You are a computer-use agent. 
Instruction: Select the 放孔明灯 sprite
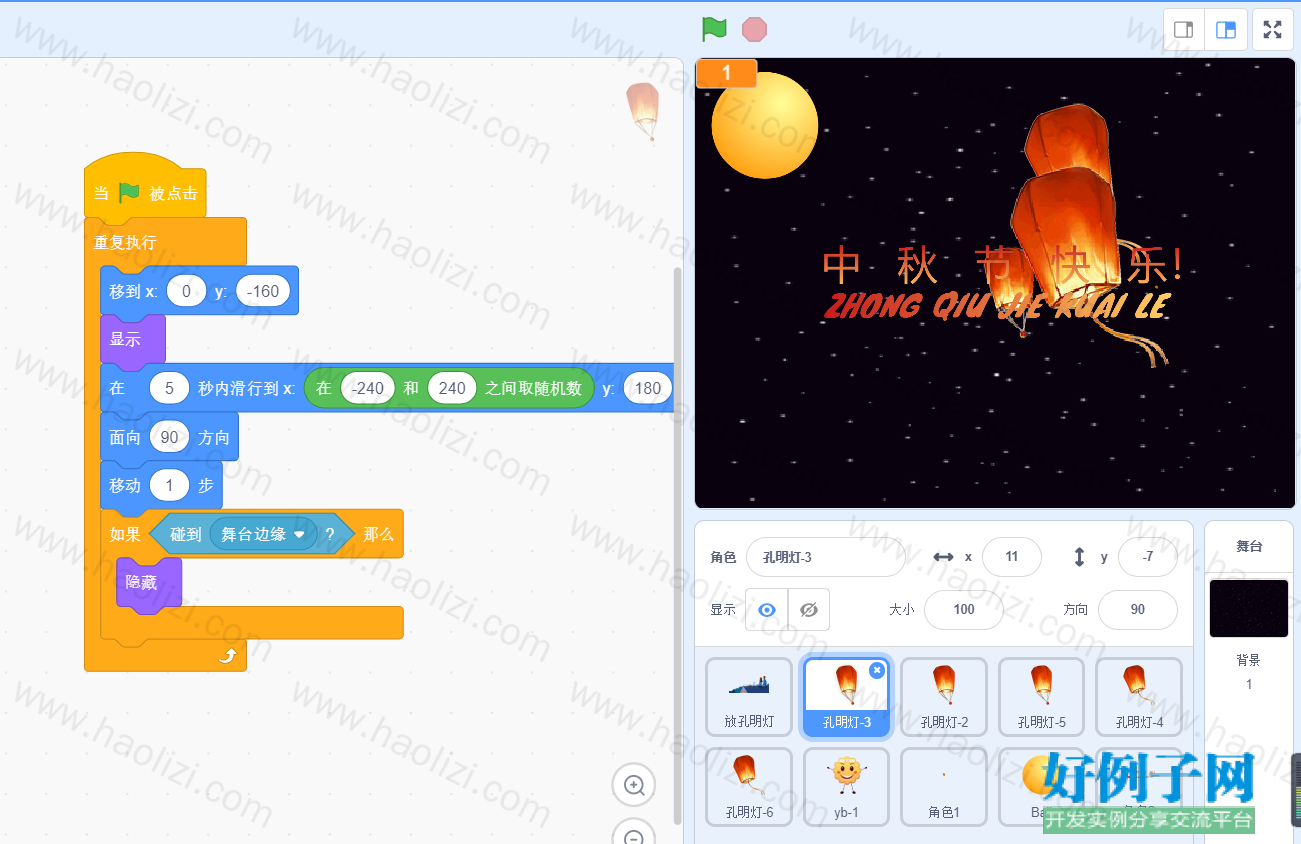tap(749, 697)
